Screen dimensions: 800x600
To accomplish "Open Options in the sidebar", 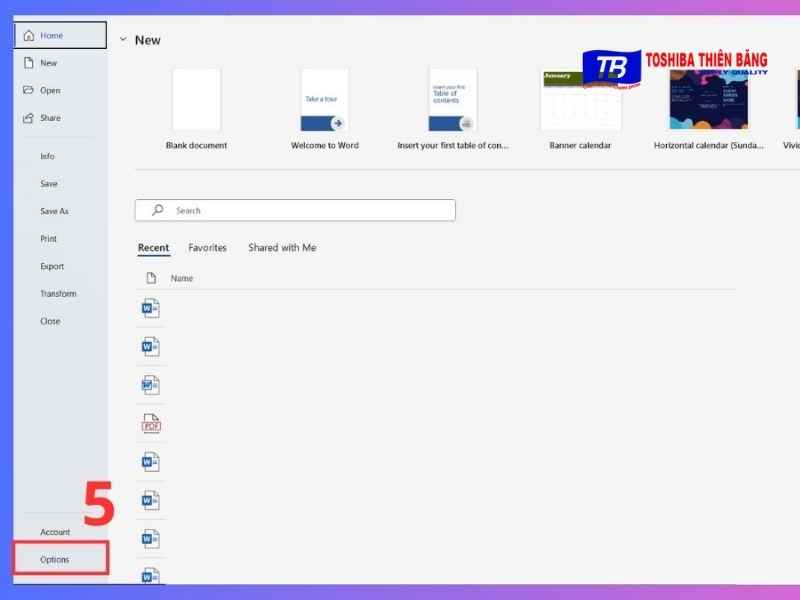I will point(55,559).
